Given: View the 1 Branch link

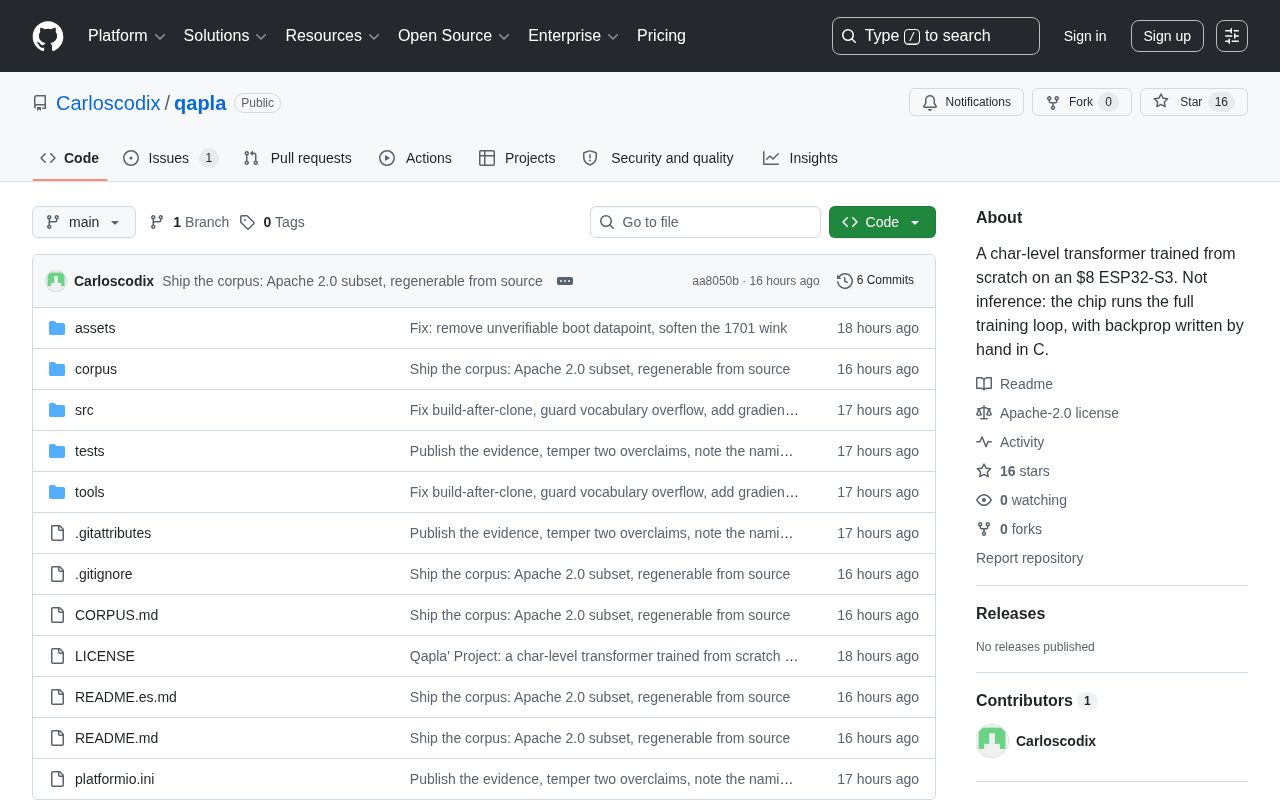Looking at the screenshot, I should pos(189,222).
